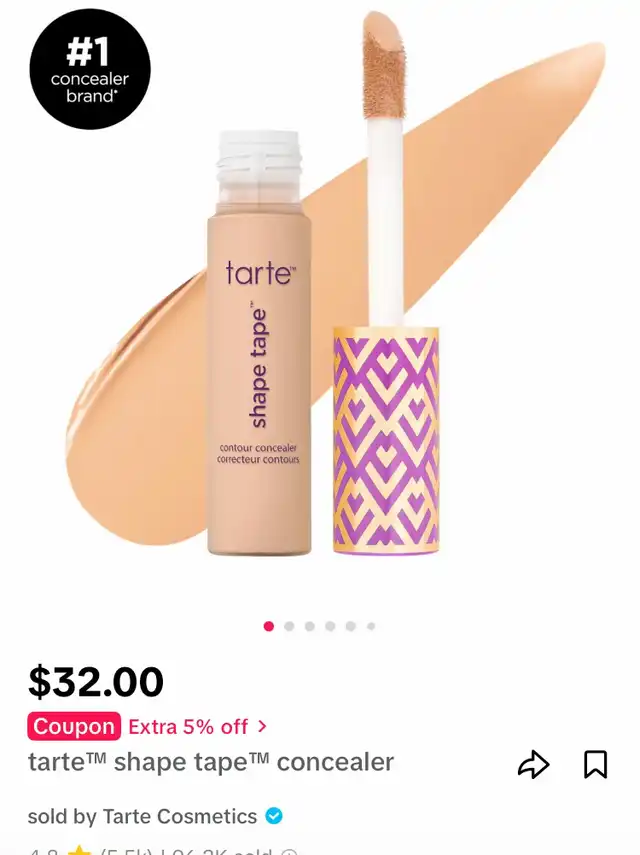Jump to the fourth carousel dot
This screenshot has width=640, height=855.
[330, 626]
